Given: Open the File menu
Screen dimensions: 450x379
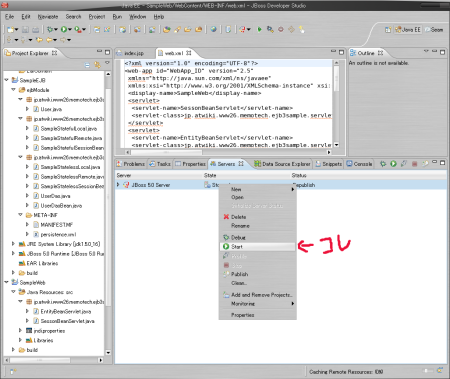Looking at the screenshot, I should 10,17.
